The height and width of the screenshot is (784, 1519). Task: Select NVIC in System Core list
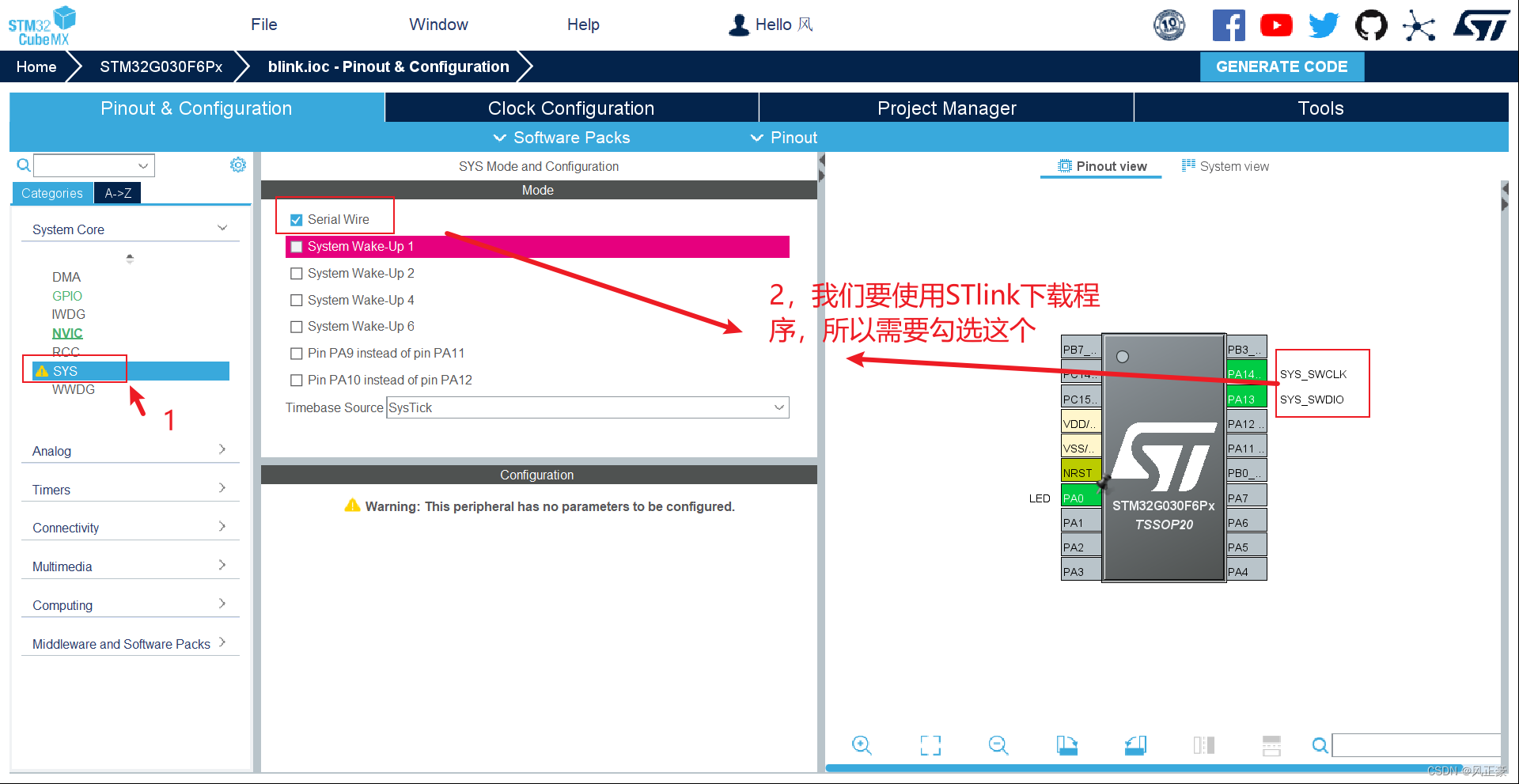[x=67, y=333]
